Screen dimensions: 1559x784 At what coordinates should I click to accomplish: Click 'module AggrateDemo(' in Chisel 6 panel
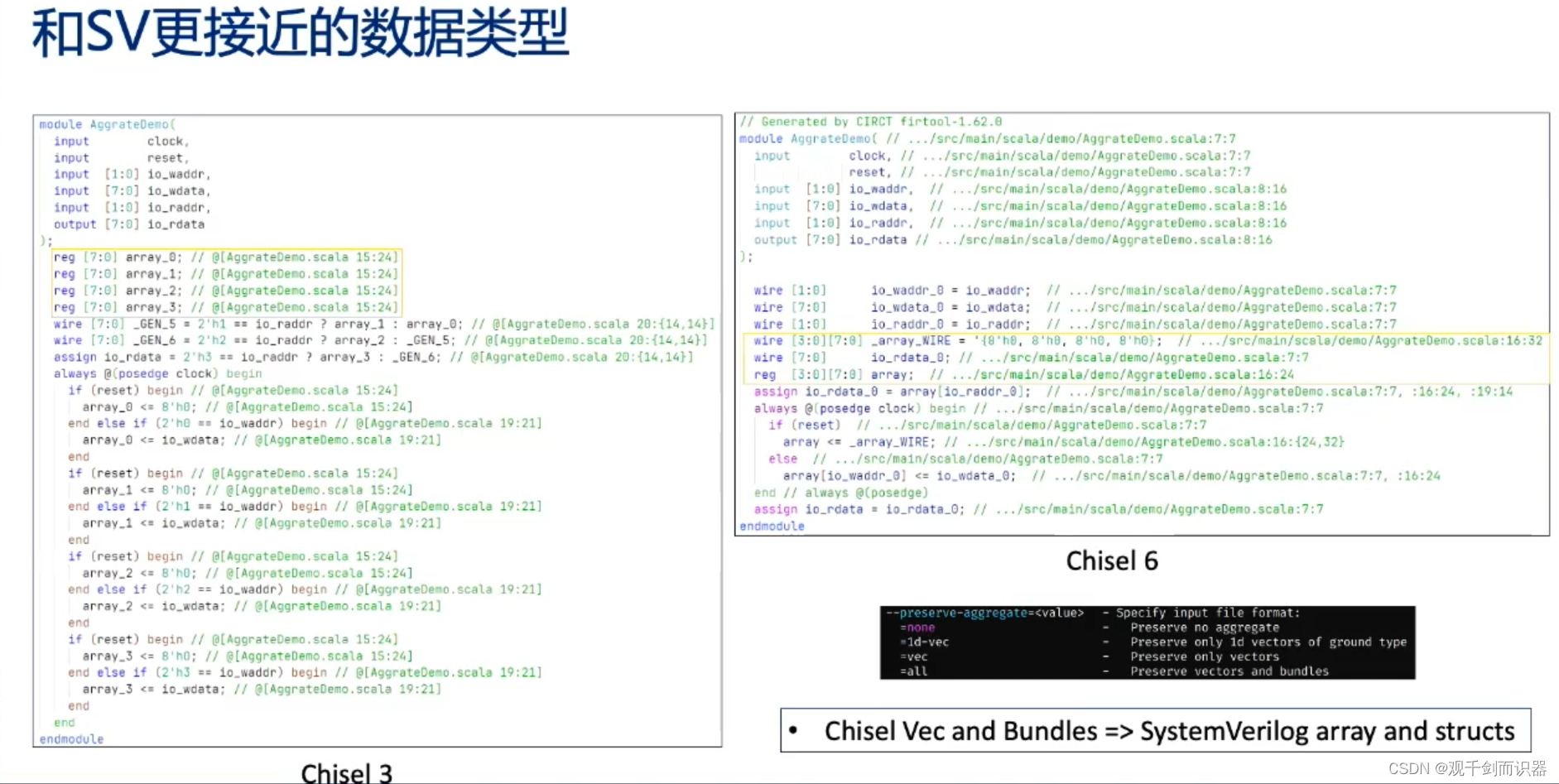[x=808, y=139]
